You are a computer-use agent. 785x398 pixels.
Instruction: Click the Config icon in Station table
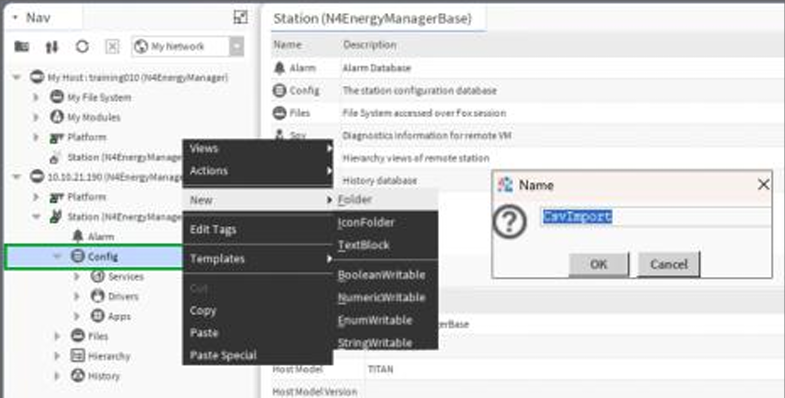pyautogui.click(x=279, y=90)
